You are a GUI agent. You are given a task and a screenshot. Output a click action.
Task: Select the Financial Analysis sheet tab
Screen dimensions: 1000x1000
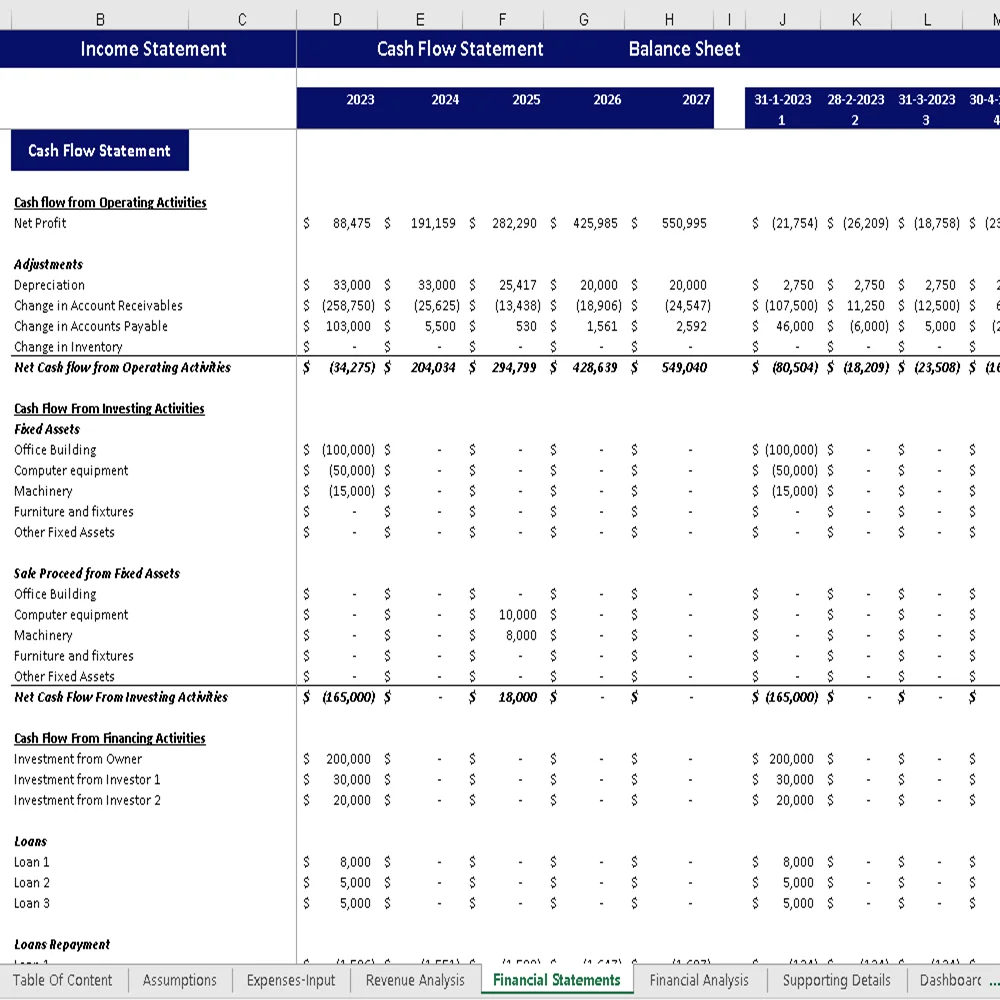[699, 980]
